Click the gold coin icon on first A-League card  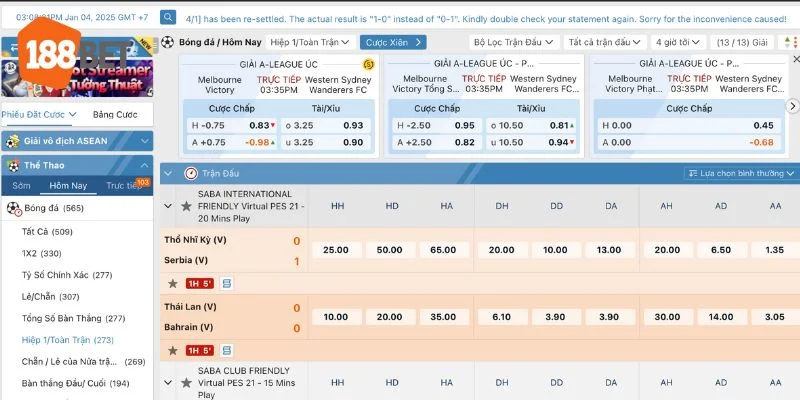pos(368,64)
